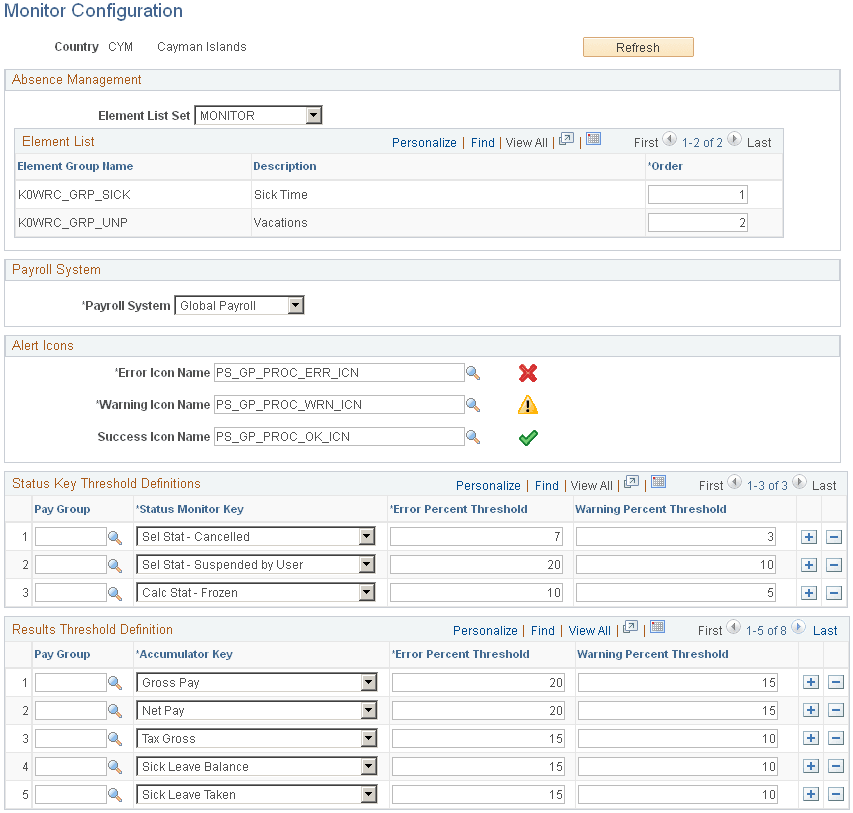This screenshot has height=813, width=853.
Task: Click the Order input field for Vacations
Action: 697,222
